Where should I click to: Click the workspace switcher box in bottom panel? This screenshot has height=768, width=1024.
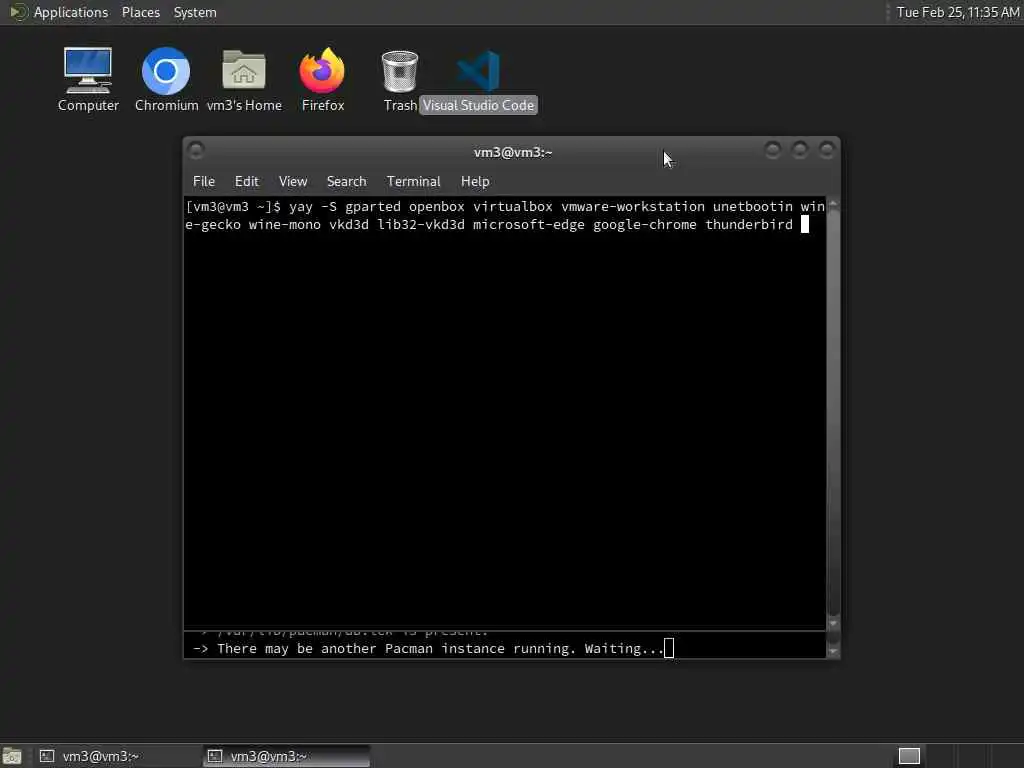coord(909,756)
